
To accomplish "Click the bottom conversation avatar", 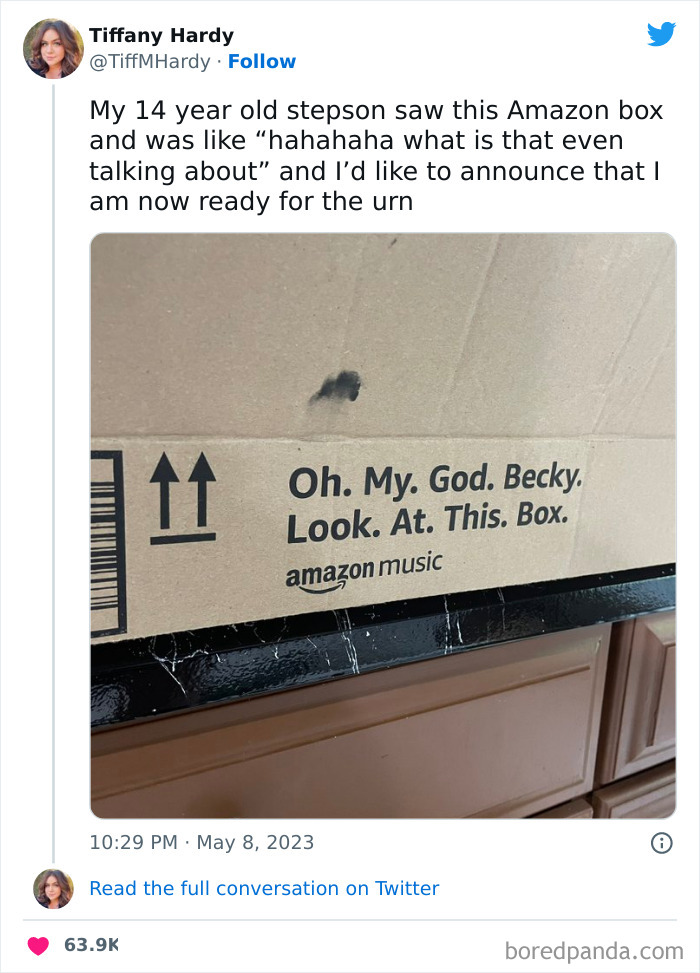I will tap(52, 888).
